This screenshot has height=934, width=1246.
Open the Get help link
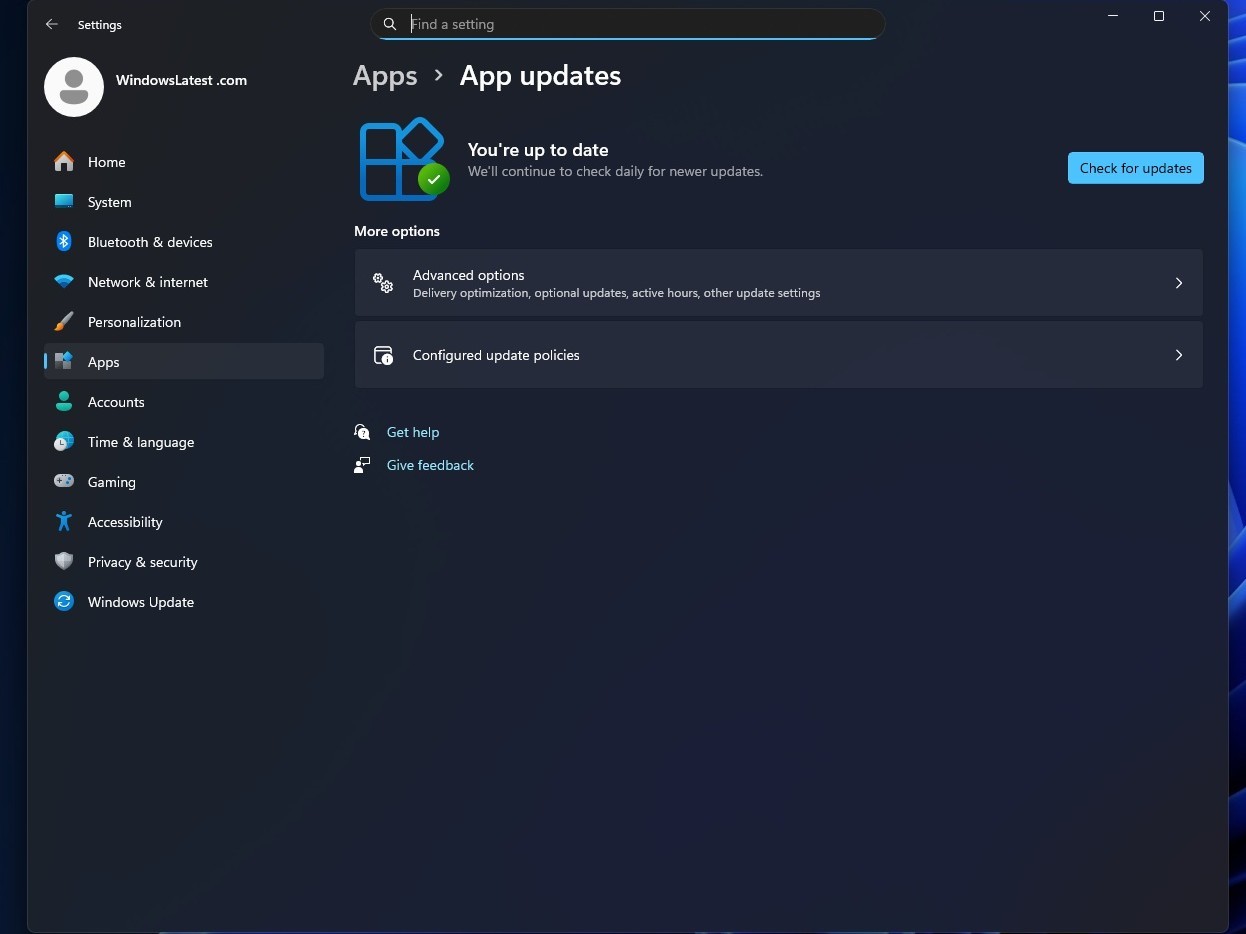pos(413,432)
